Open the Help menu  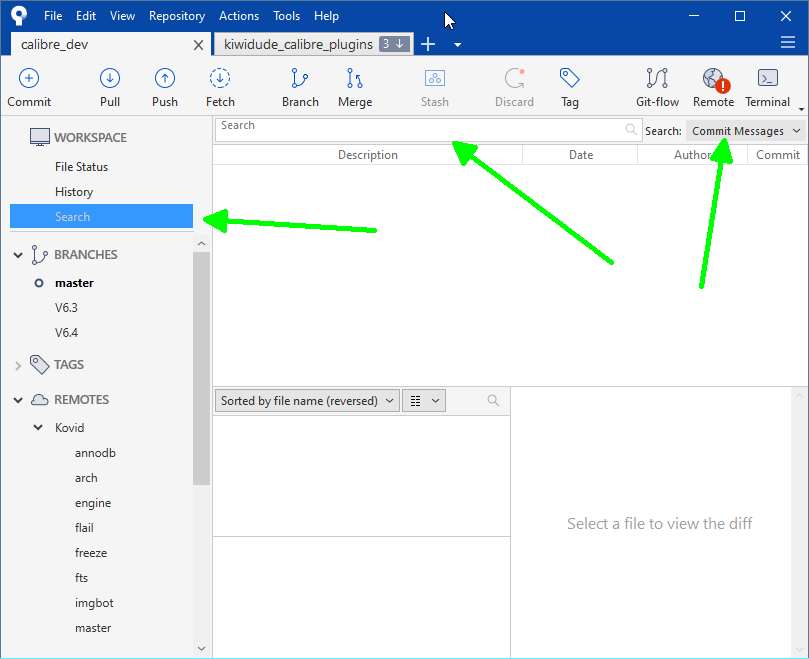point(326,16)
